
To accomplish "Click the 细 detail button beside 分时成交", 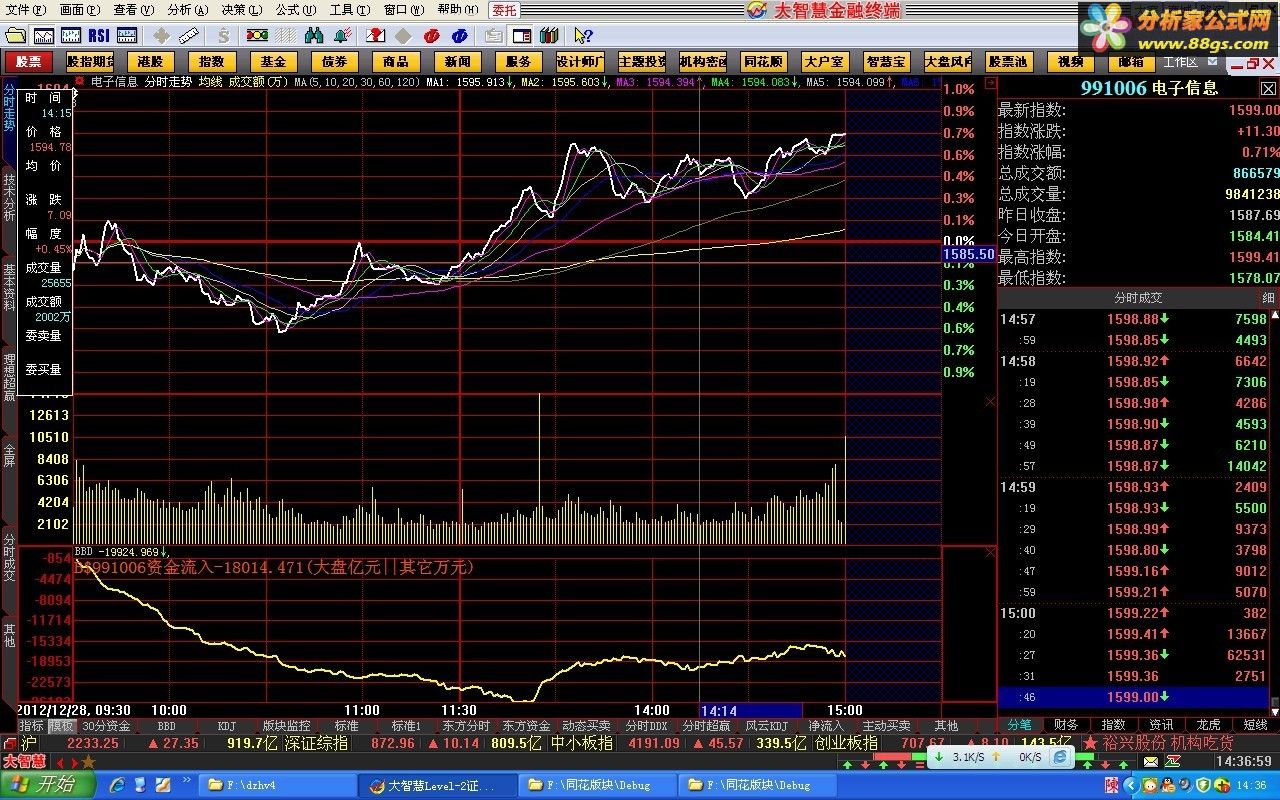I will pyautogui.click(x=1268, y=298).
